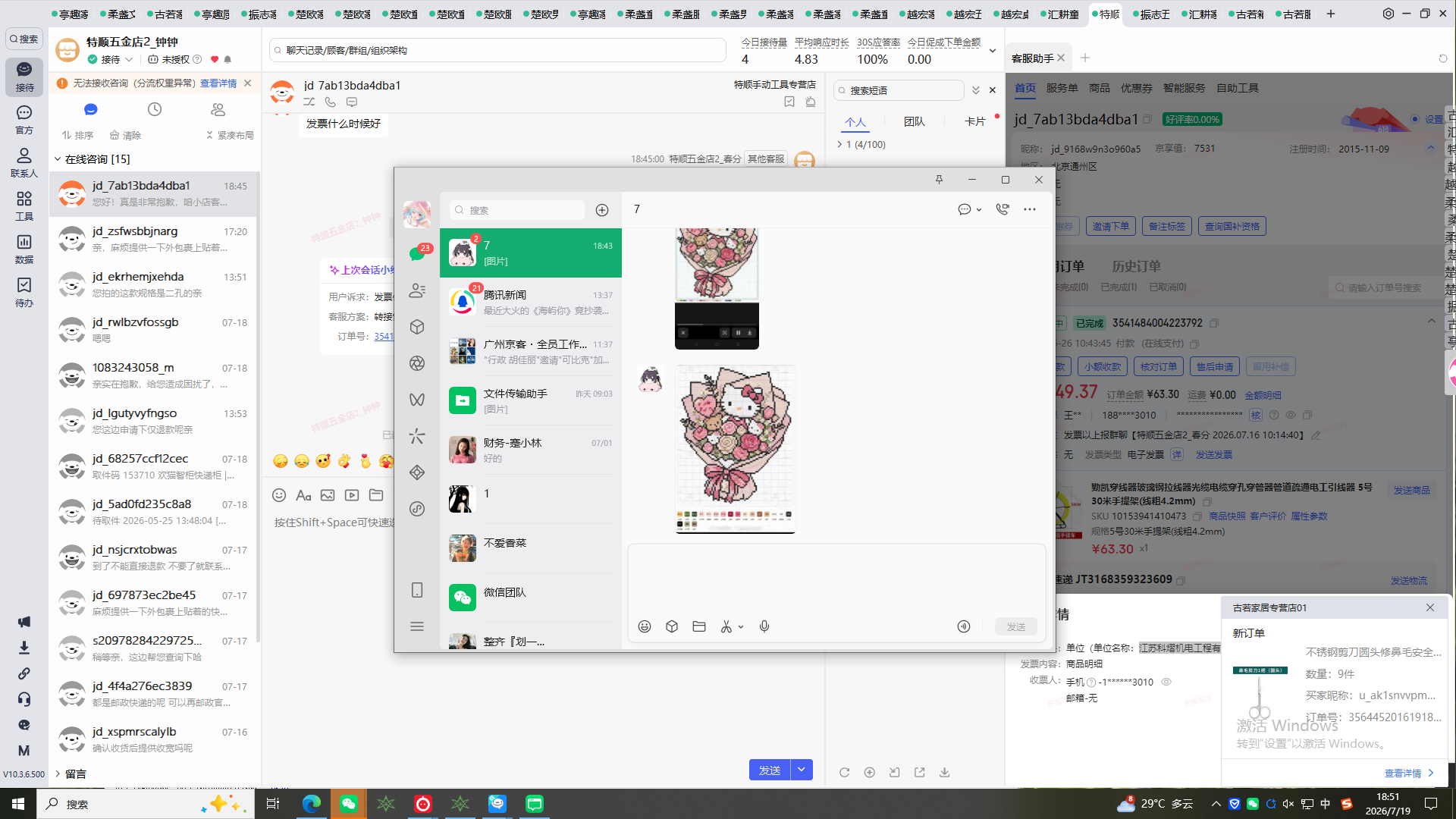Viewport: 1456px width, 819px height.
Task: Collapse 在线咨询 [15] group
Action: (58, 159)
